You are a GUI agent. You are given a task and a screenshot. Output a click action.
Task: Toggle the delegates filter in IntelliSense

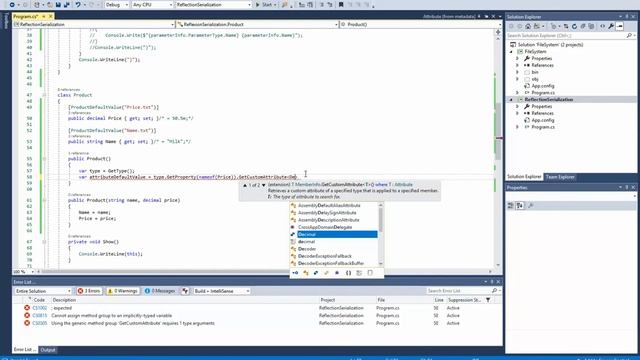pyautogui.click(x=337, y=273)
